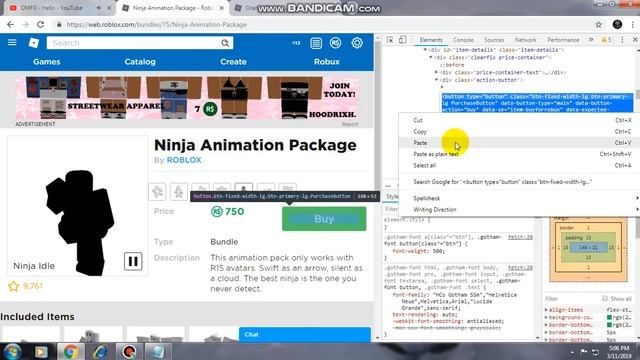Close the DevTools panel
This screenshot has width=640, height=360.
coord(635,40)
